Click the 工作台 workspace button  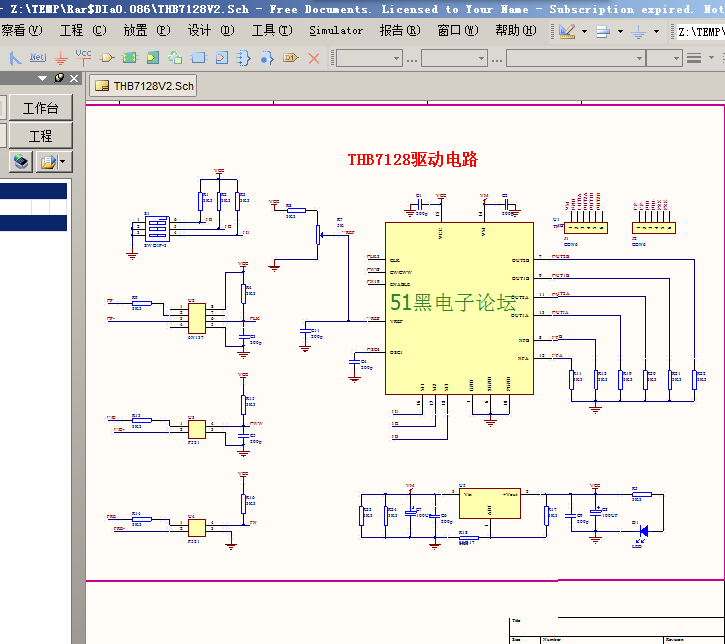point(41,108)
